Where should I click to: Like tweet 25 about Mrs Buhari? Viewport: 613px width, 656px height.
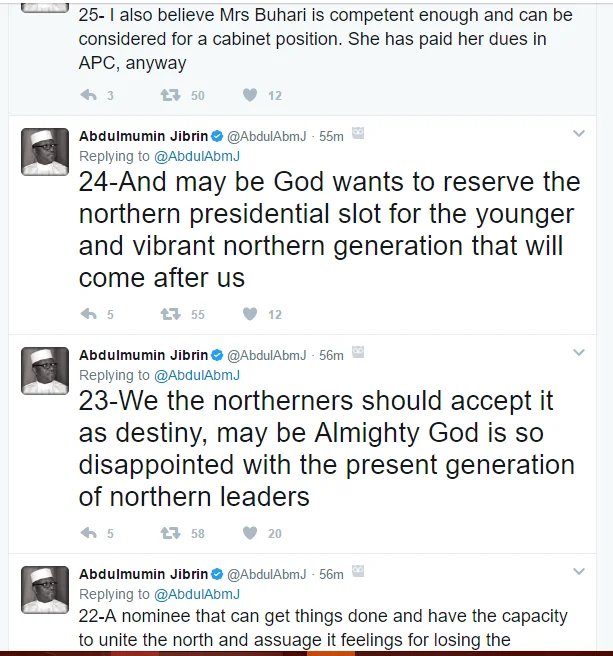250,95
